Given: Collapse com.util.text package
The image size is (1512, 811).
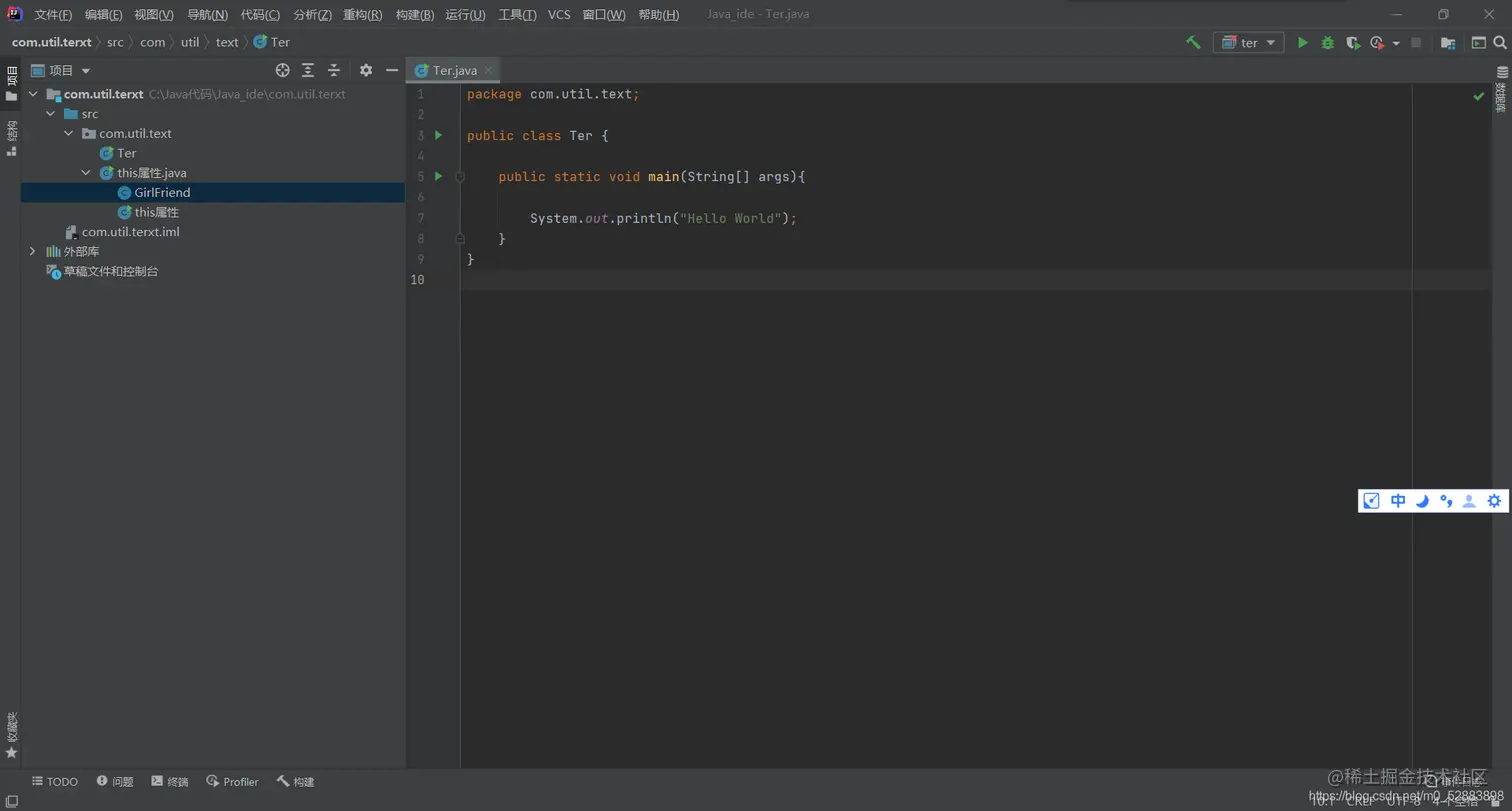Looking at the screenshot, I should click(x=68, y=134).
